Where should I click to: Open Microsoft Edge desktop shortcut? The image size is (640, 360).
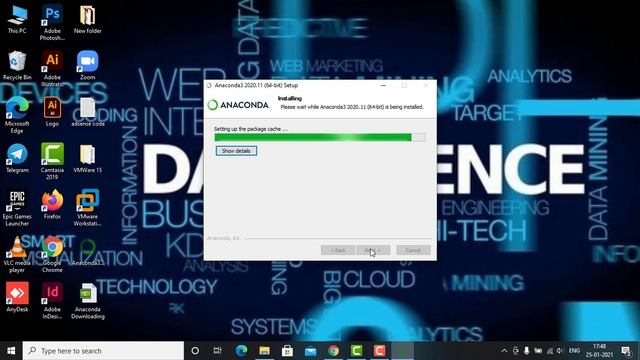[17, 115]
